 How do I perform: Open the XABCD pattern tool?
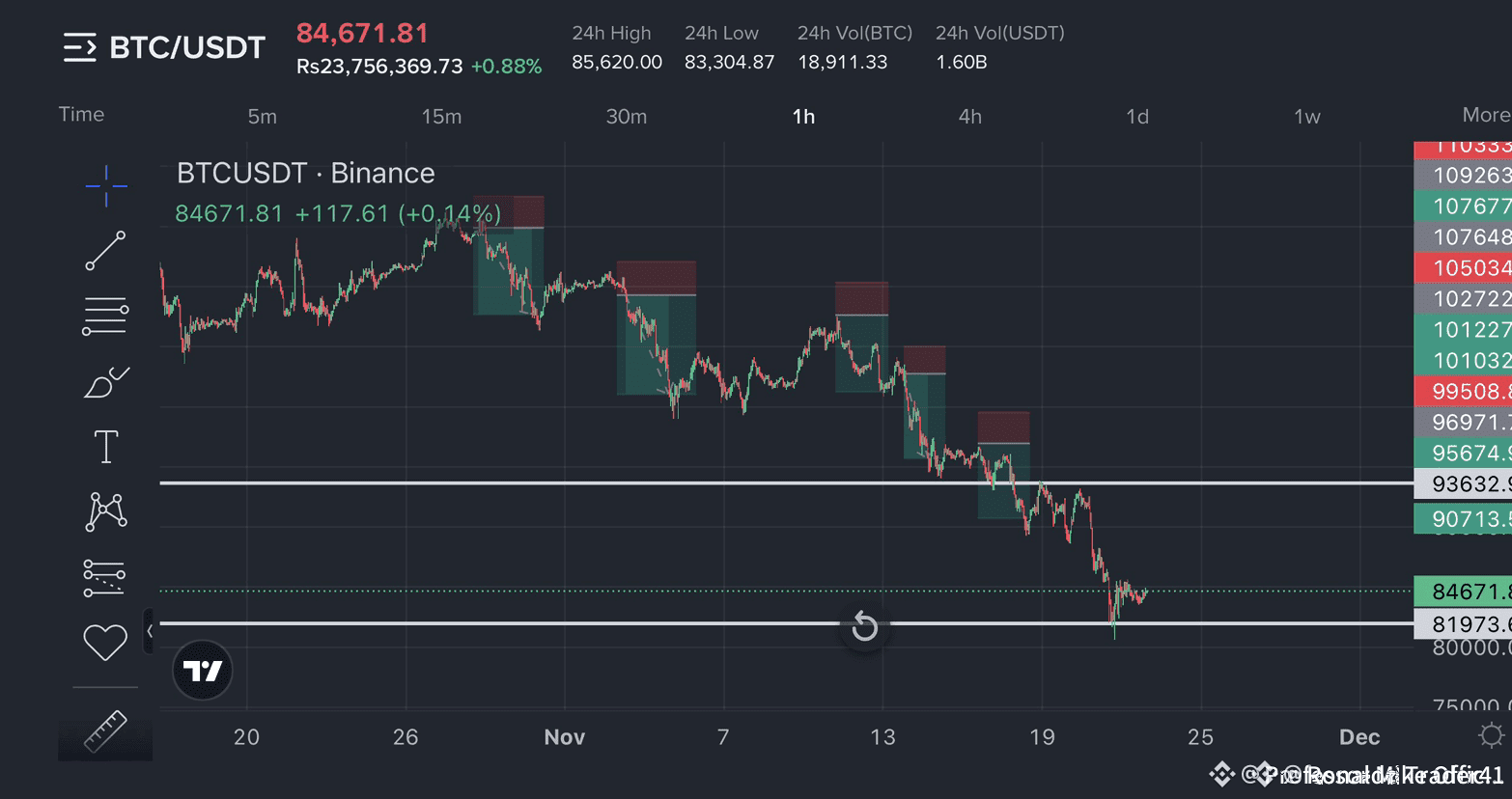[106, 511]
